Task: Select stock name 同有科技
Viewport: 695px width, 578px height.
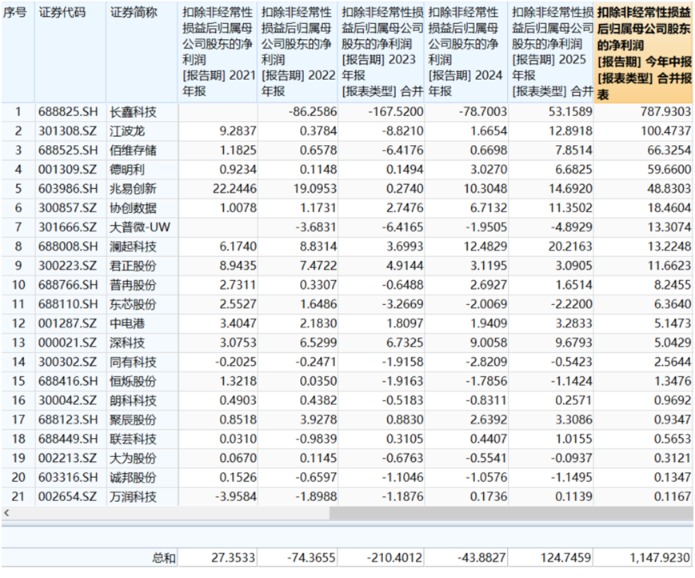Action: (133, 362)
